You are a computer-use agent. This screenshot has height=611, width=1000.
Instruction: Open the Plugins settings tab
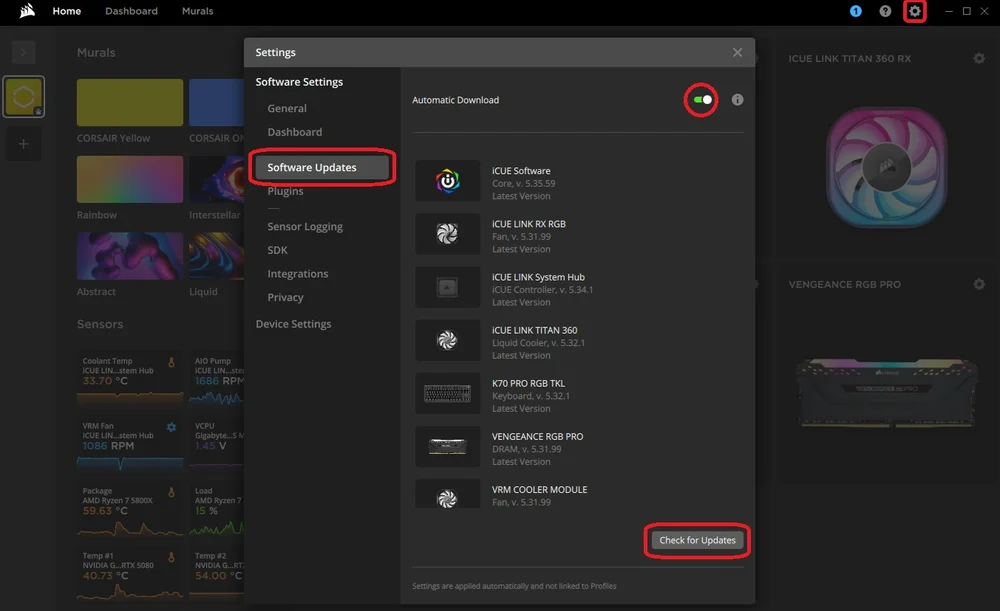[285, 190]
